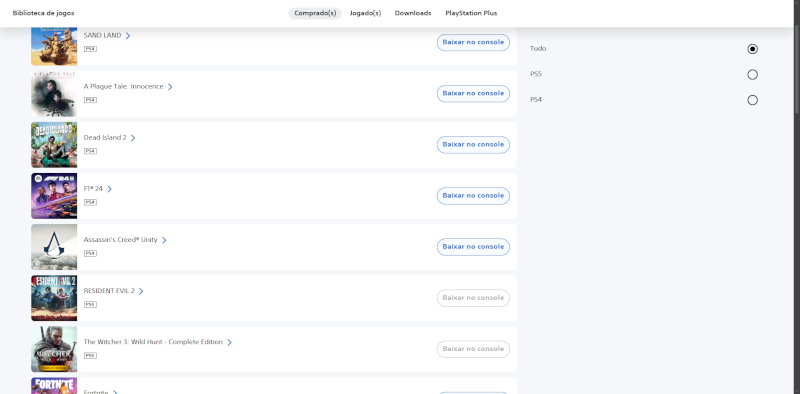This screenshot has height=394, width=800.
Task: Switch to the PlayStation Plus tab
Action: tap(471, 13)
